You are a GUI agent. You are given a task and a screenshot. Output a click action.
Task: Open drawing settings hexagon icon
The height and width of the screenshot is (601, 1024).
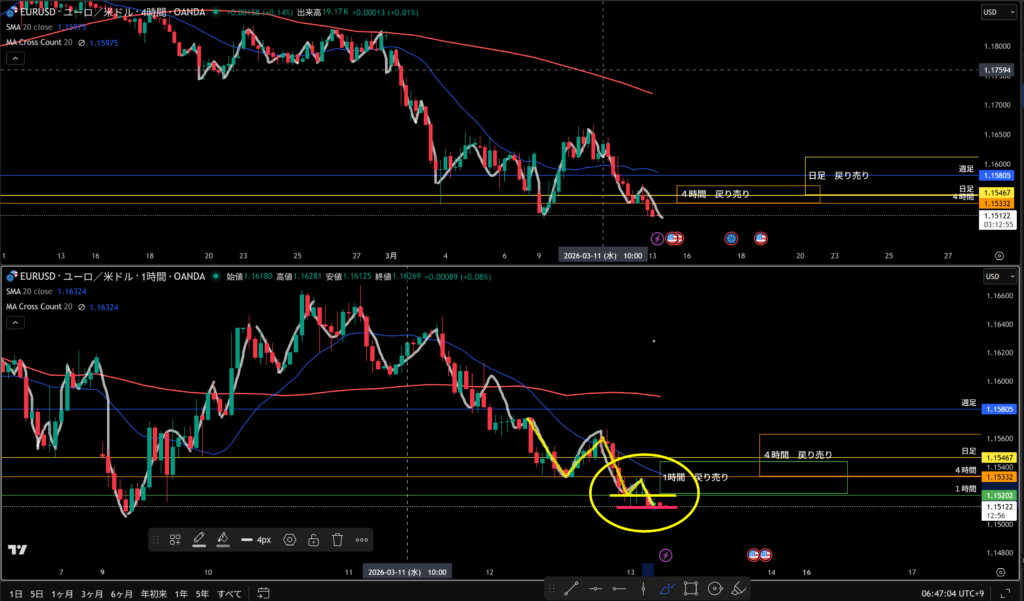tap(290, 539)
